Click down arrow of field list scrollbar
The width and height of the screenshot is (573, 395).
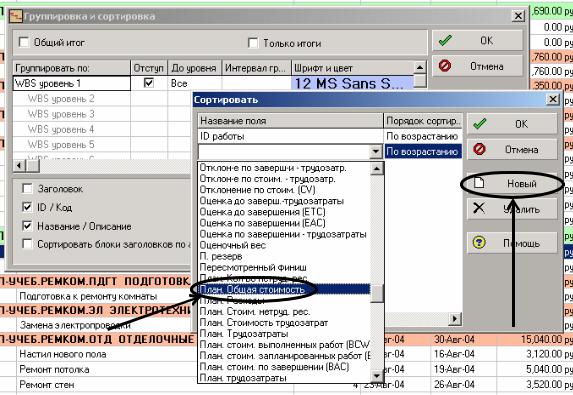[x=376, y=376]
